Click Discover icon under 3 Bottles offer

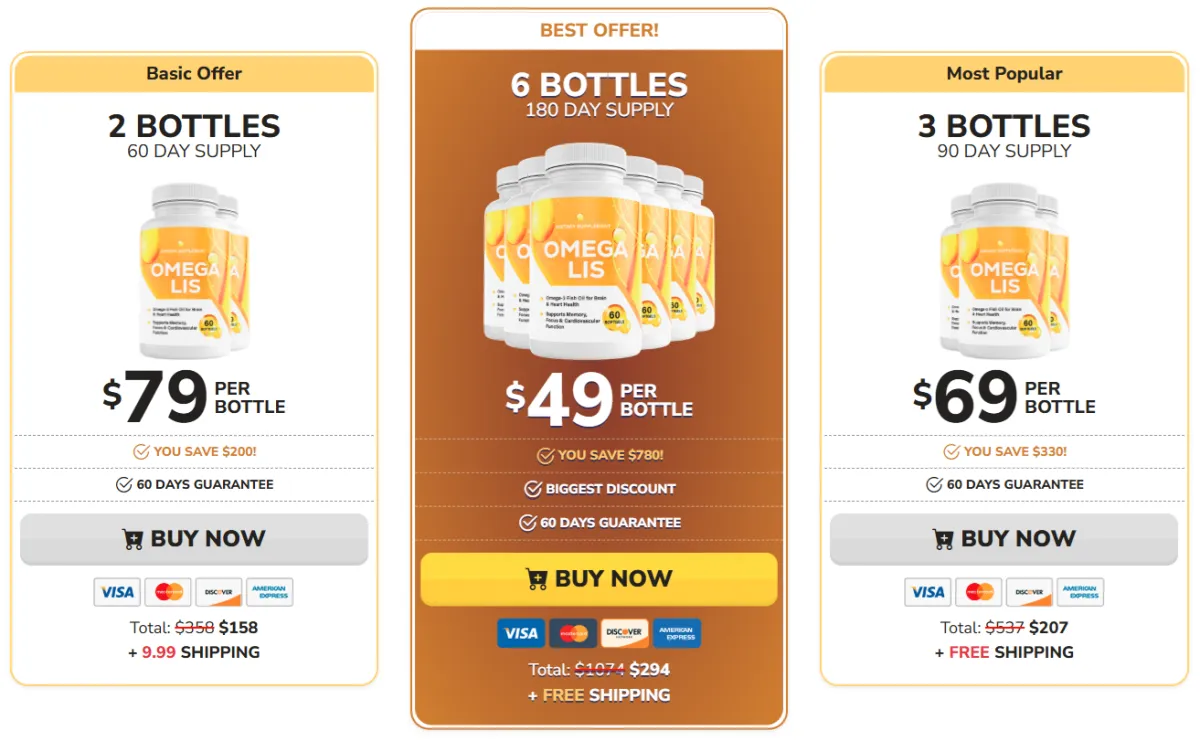(x=1029, y=592)
